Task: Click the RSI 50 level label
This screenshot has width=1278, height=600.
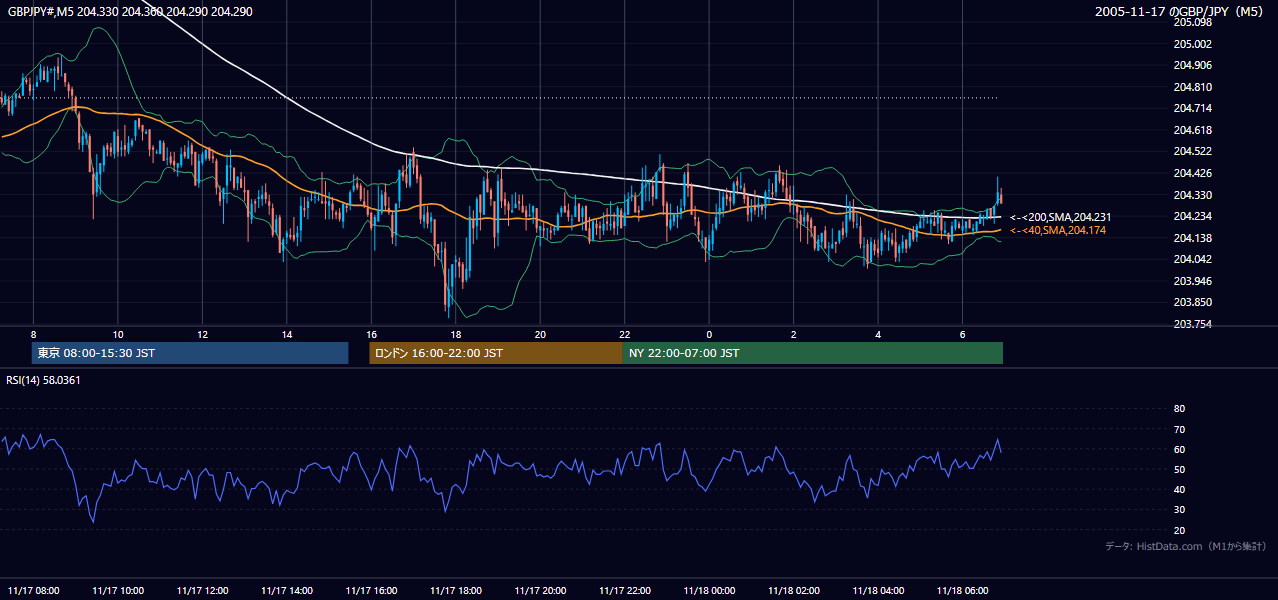Action: (x=1179, y=469)
